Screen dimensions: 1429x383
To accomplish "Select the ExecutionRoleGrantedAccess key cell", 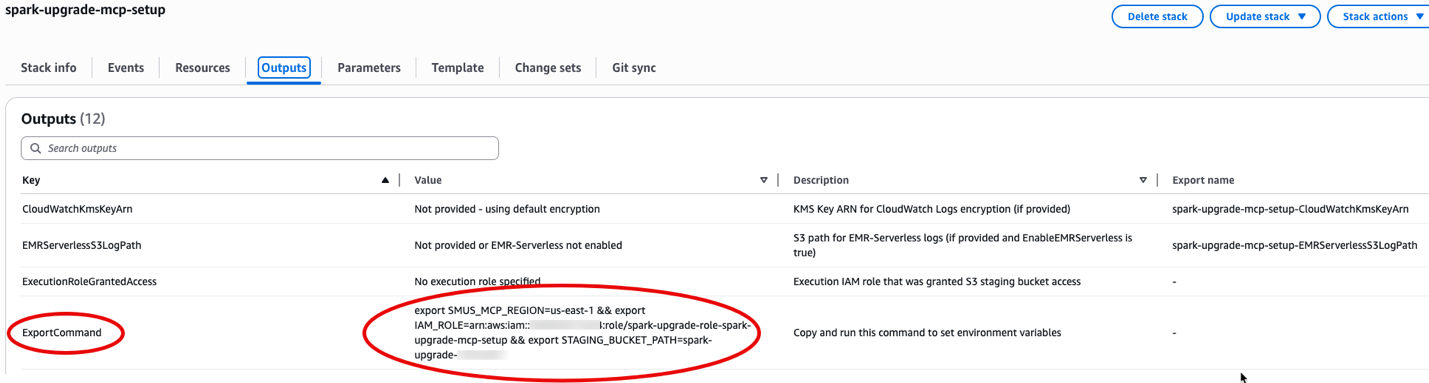I will pos(89,282).
